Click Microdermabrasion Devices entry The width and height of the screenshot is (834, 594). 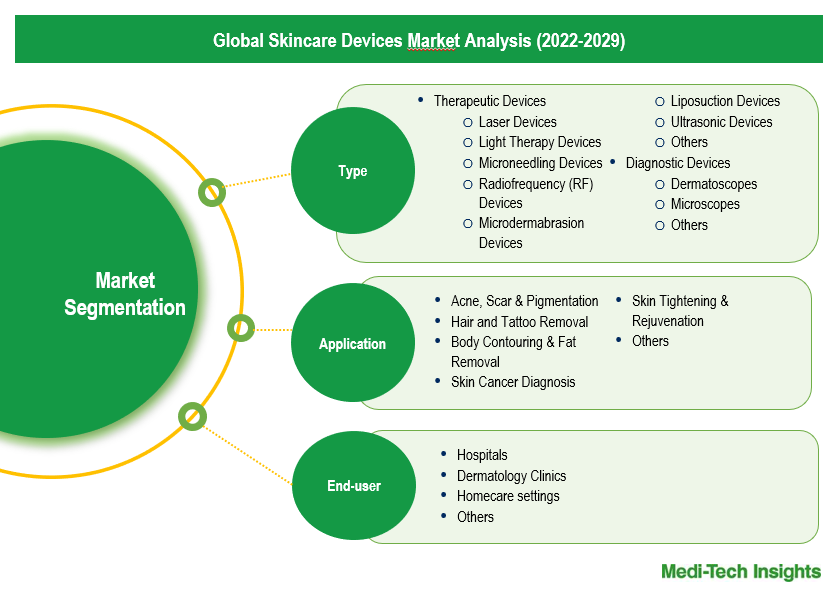(x=531, y=233)
